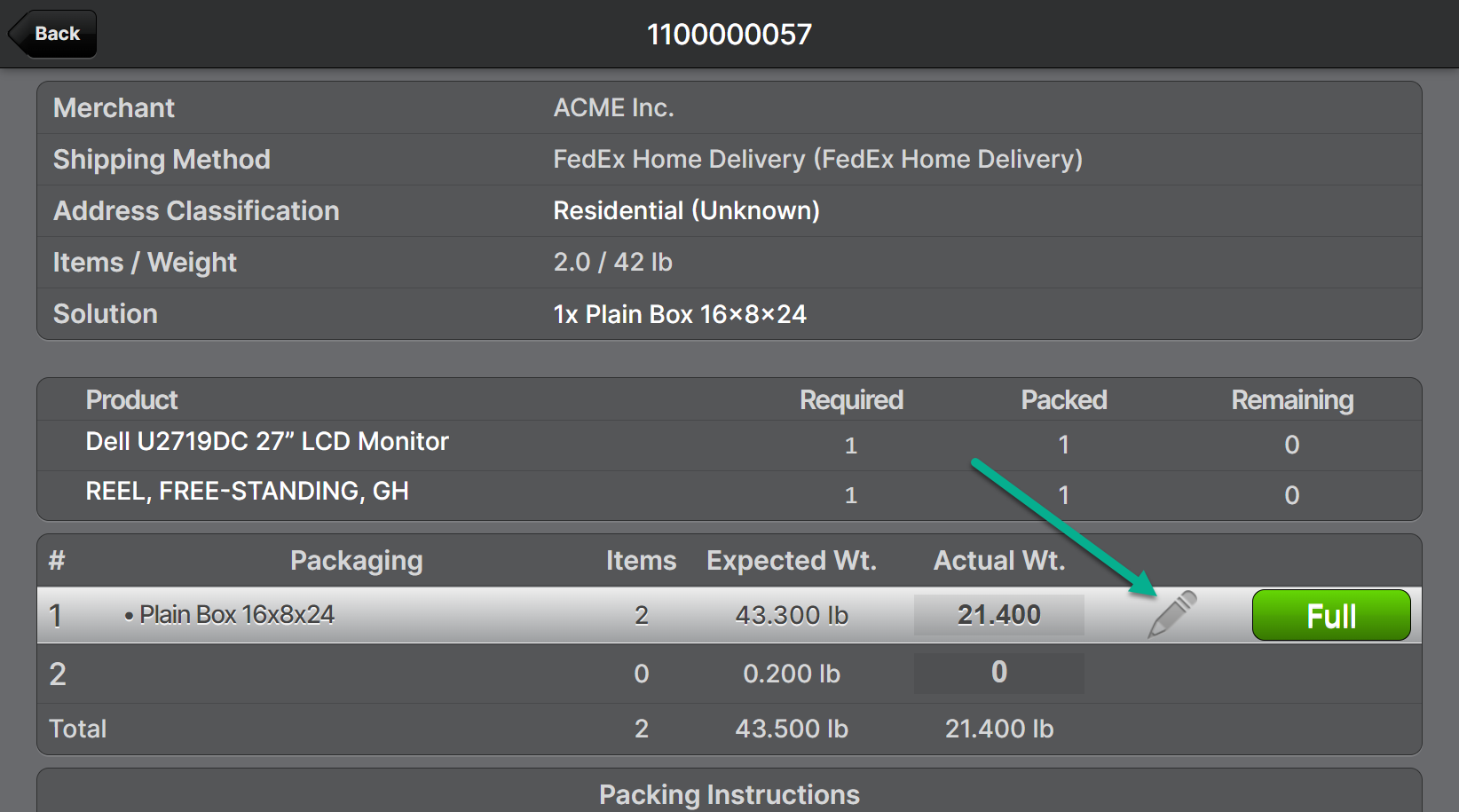1459x812 pixels.
Task: Open the 1x Plain Box 16×8×24 solution
Action: (x=680, y=314)
